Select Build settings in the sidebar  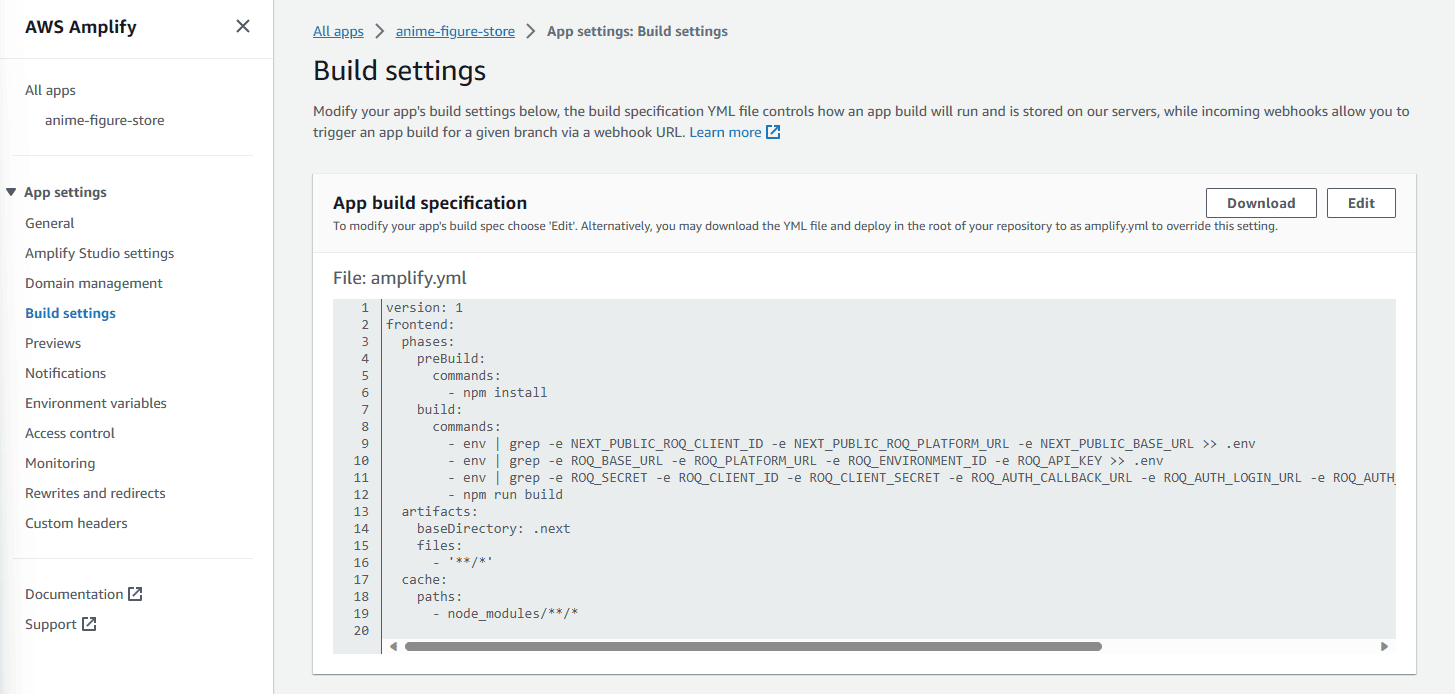70,313
